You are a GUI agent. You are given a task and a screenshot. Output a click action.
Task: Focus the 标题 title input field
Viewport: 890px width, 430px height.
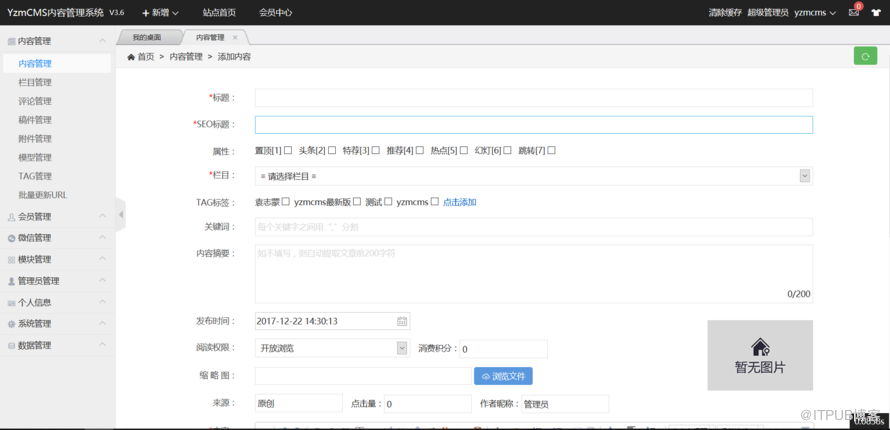point(534,98)
